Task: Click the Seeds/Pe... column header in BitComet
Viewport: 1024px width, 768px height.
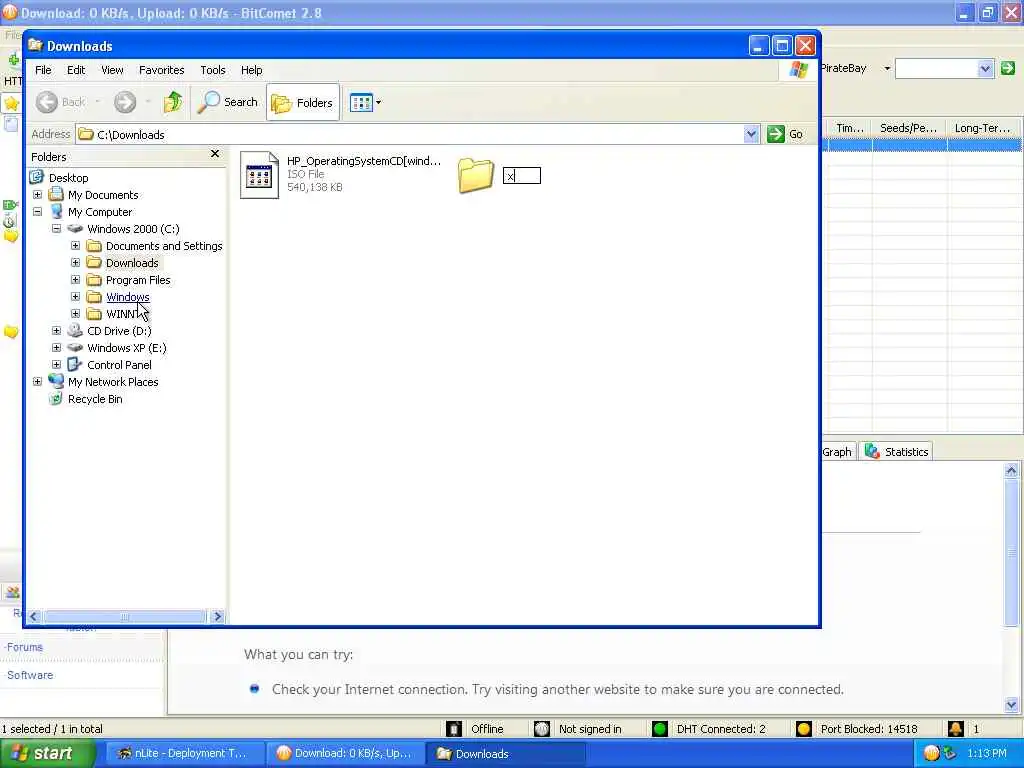Action: point(908,128)
